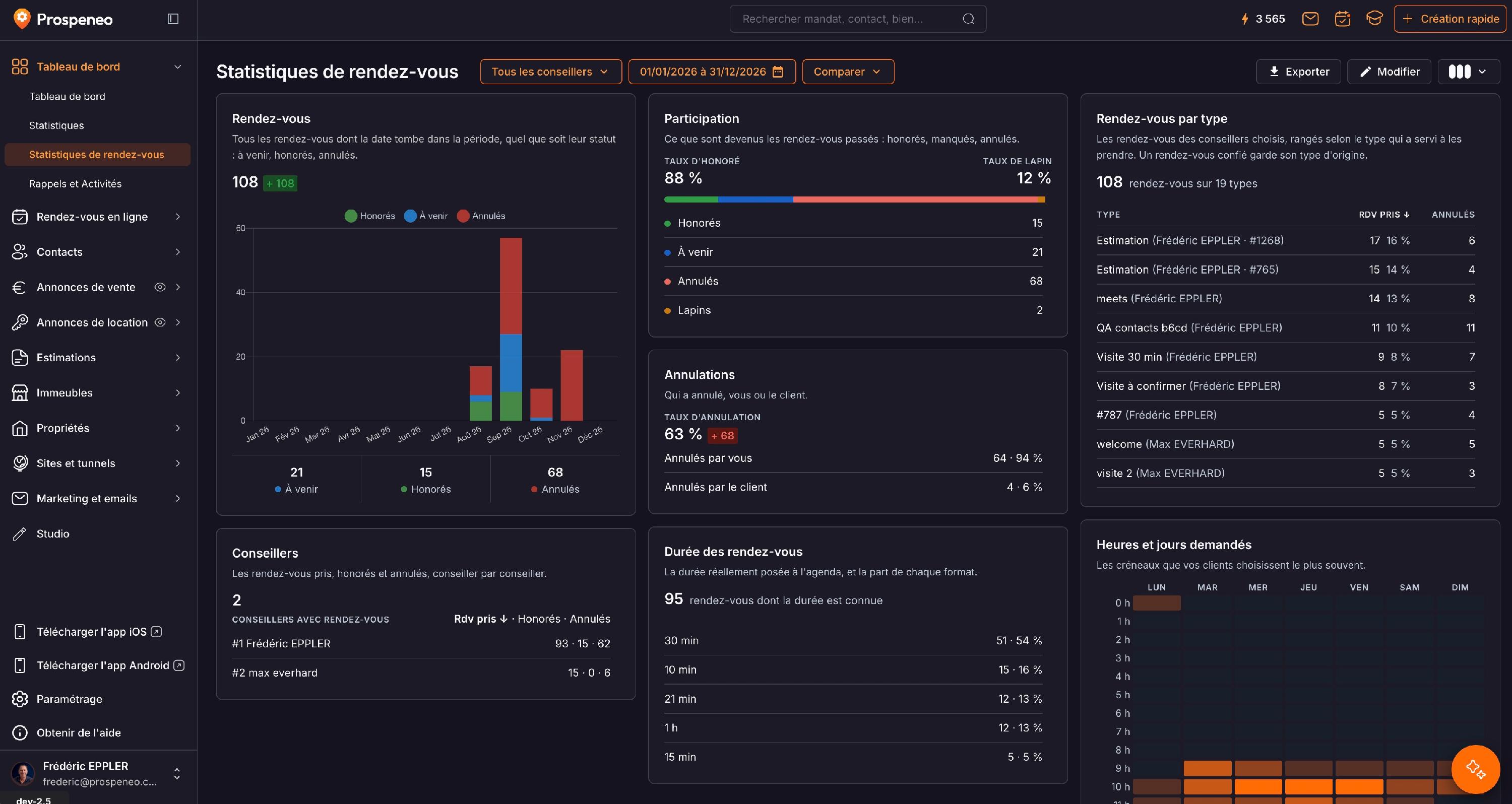Click the Création rapide button
Viewport: 1512px width, 804px height.
point(1450,19)
